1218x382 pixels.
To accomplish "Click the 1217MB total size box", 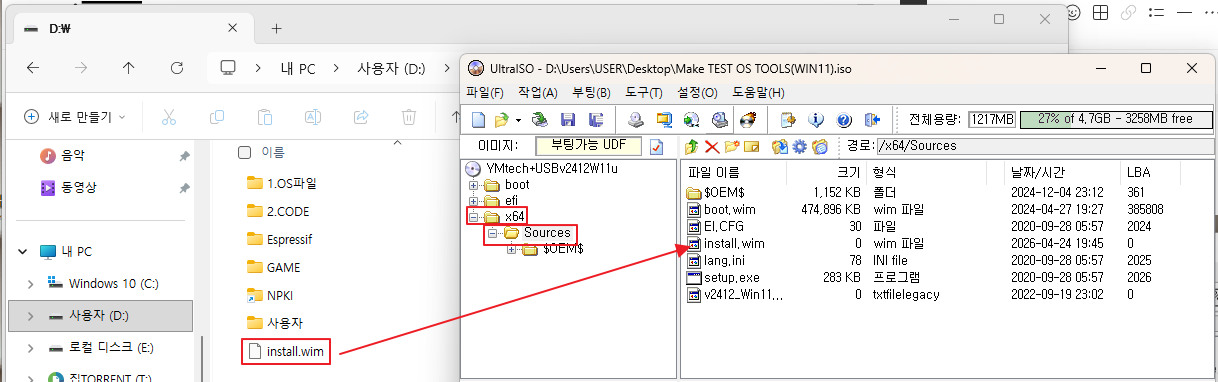I will (x=992, y=119).
